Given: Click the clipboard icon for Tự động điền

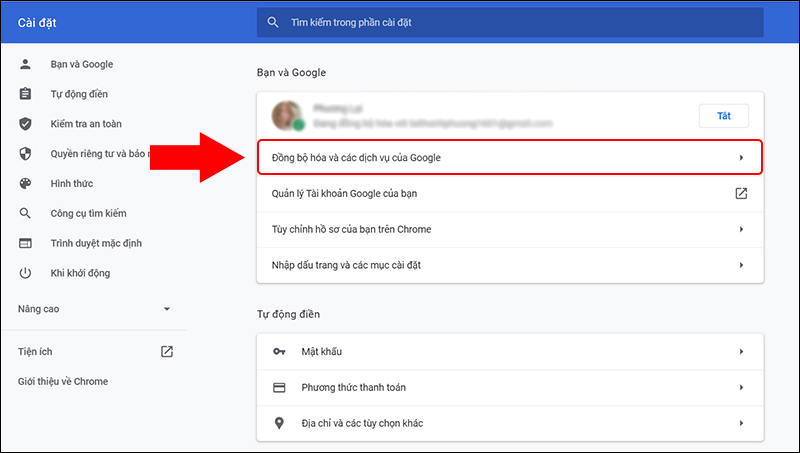Looking at the screenshot, I should click(x=25, y=94).
